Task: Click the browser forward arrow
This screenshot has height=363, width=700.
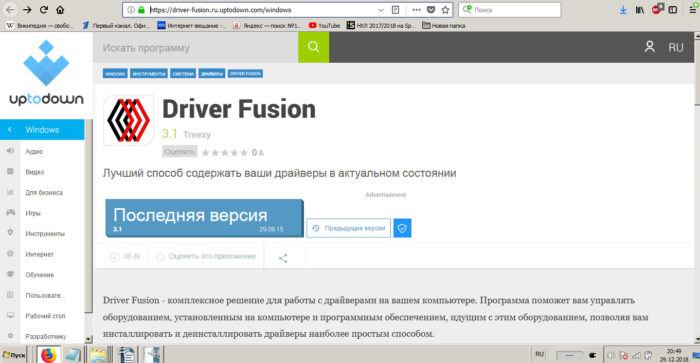Action: click(x=27, y=9)
